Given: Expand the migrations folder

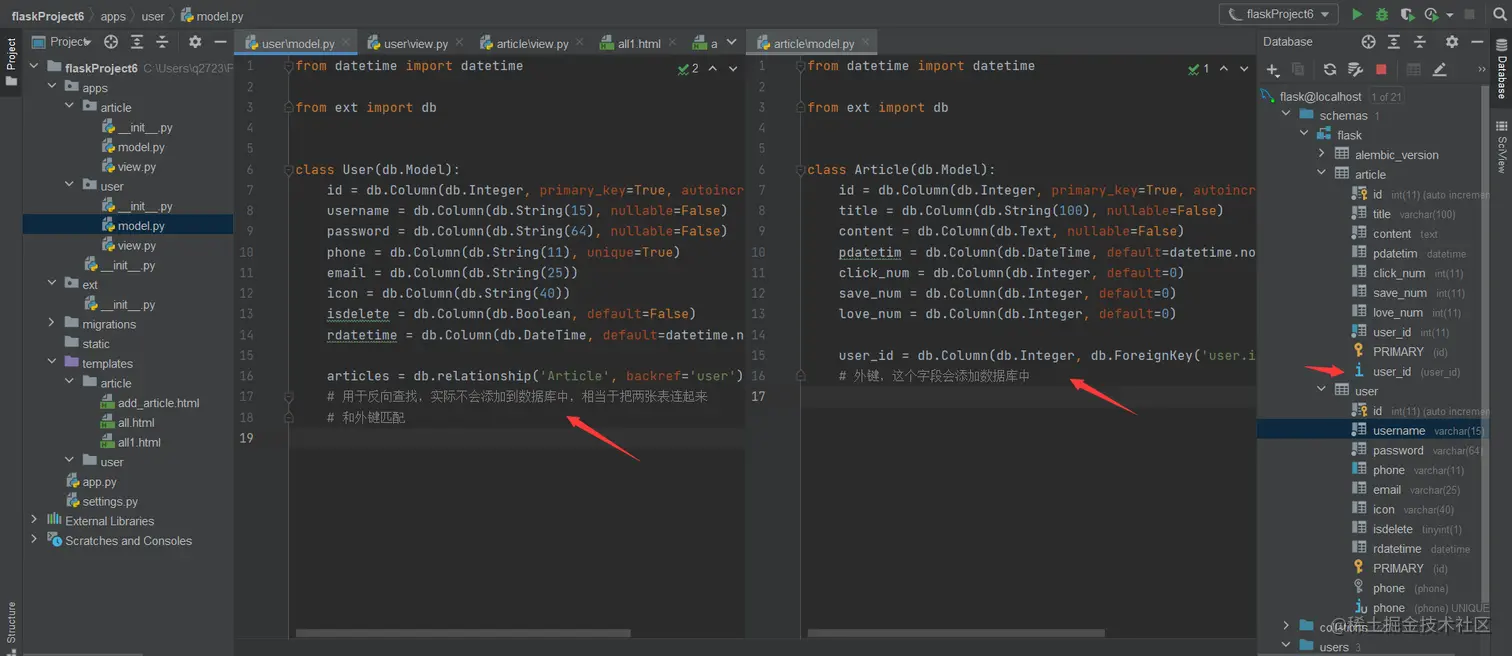Looking at the screenshot, I should tap(52, 324).
